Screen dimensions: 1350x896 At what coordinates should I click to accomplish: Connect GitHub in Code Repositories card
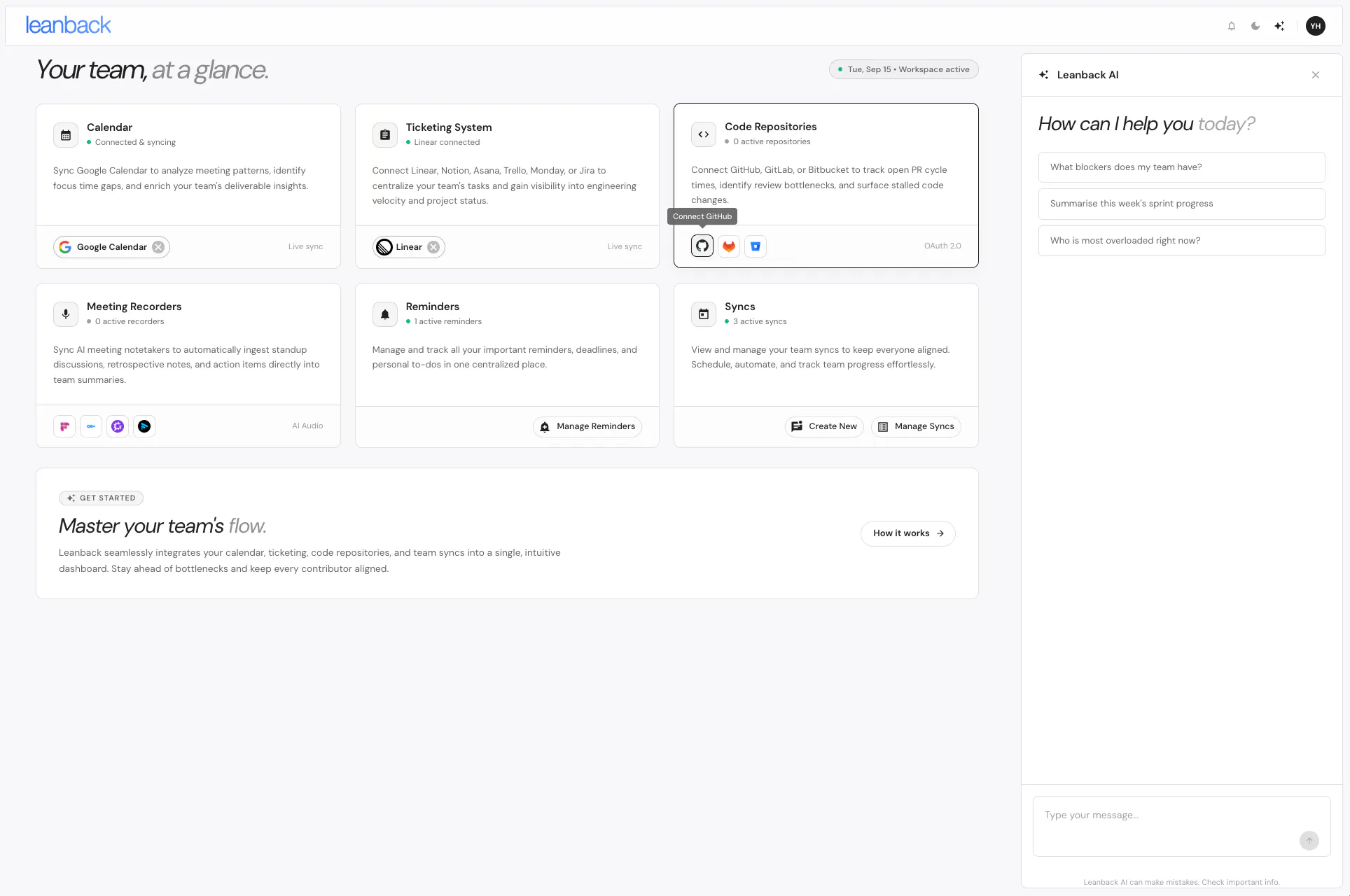pyautogui.click(x=702, y=246)
